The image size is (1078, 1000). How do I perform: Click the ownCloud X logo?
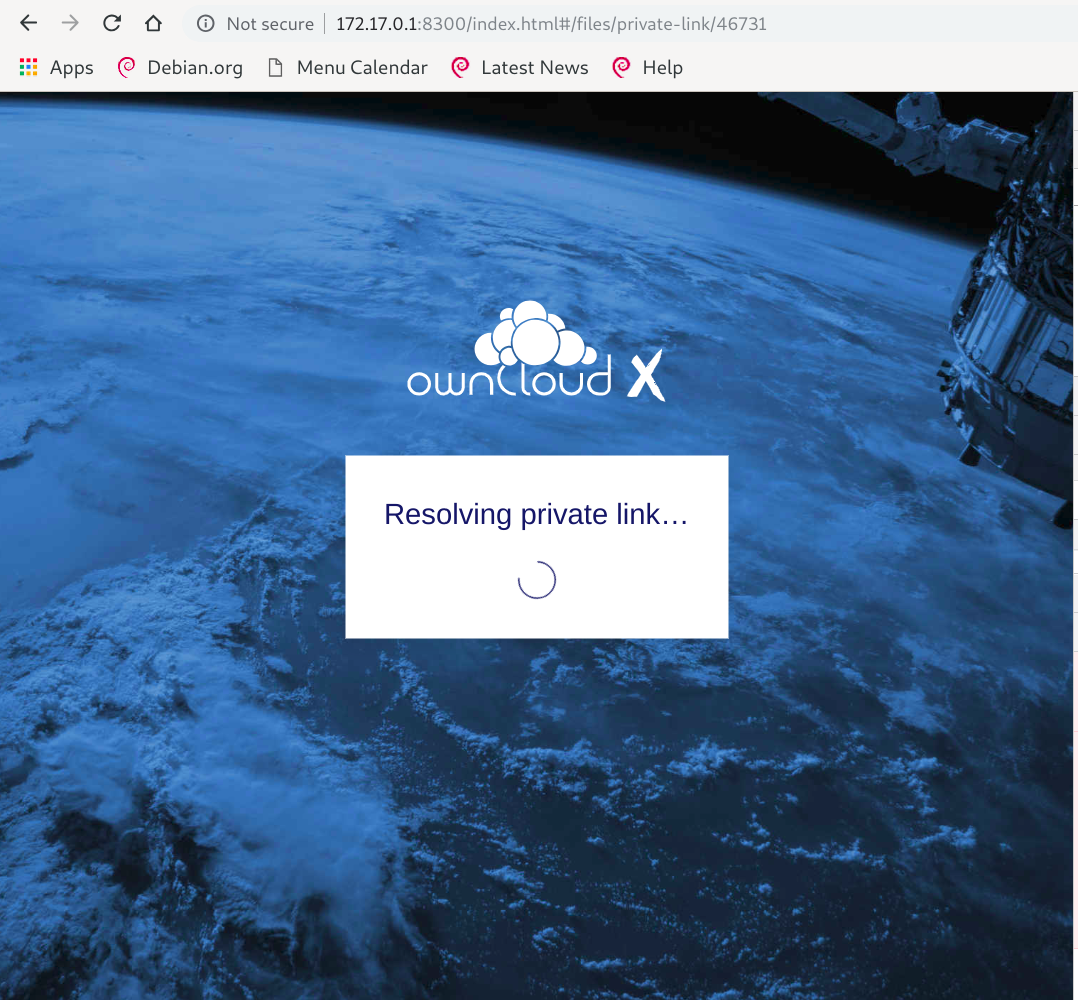[536, 350]
